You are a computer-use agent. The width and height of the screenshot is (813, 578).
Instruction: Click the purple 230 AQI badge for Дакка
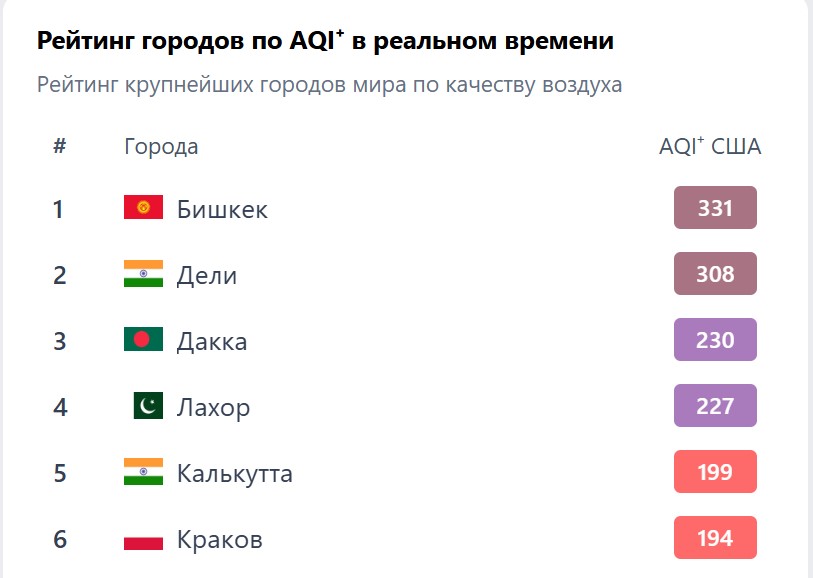714,340
